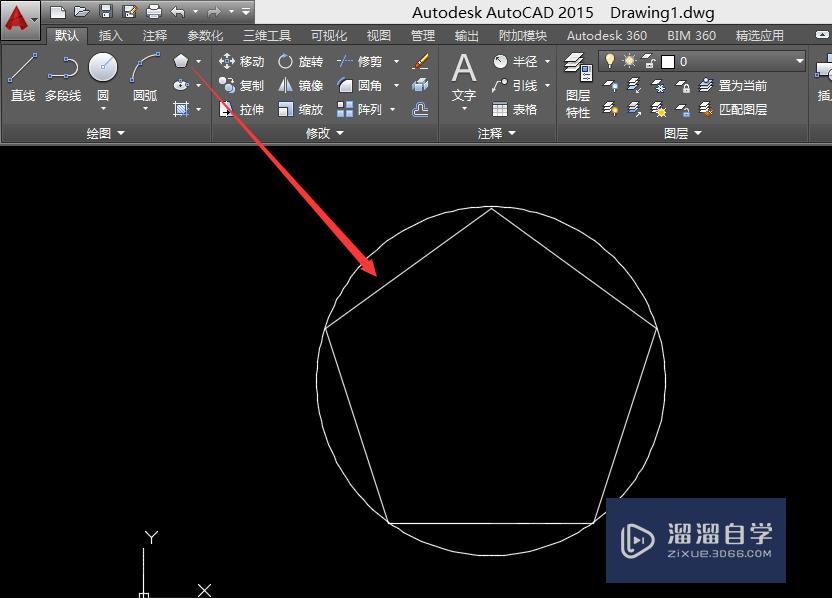The image size is (832, 598).
Task: Select the 移动 move tool
Action: click(x=241, y=62)
